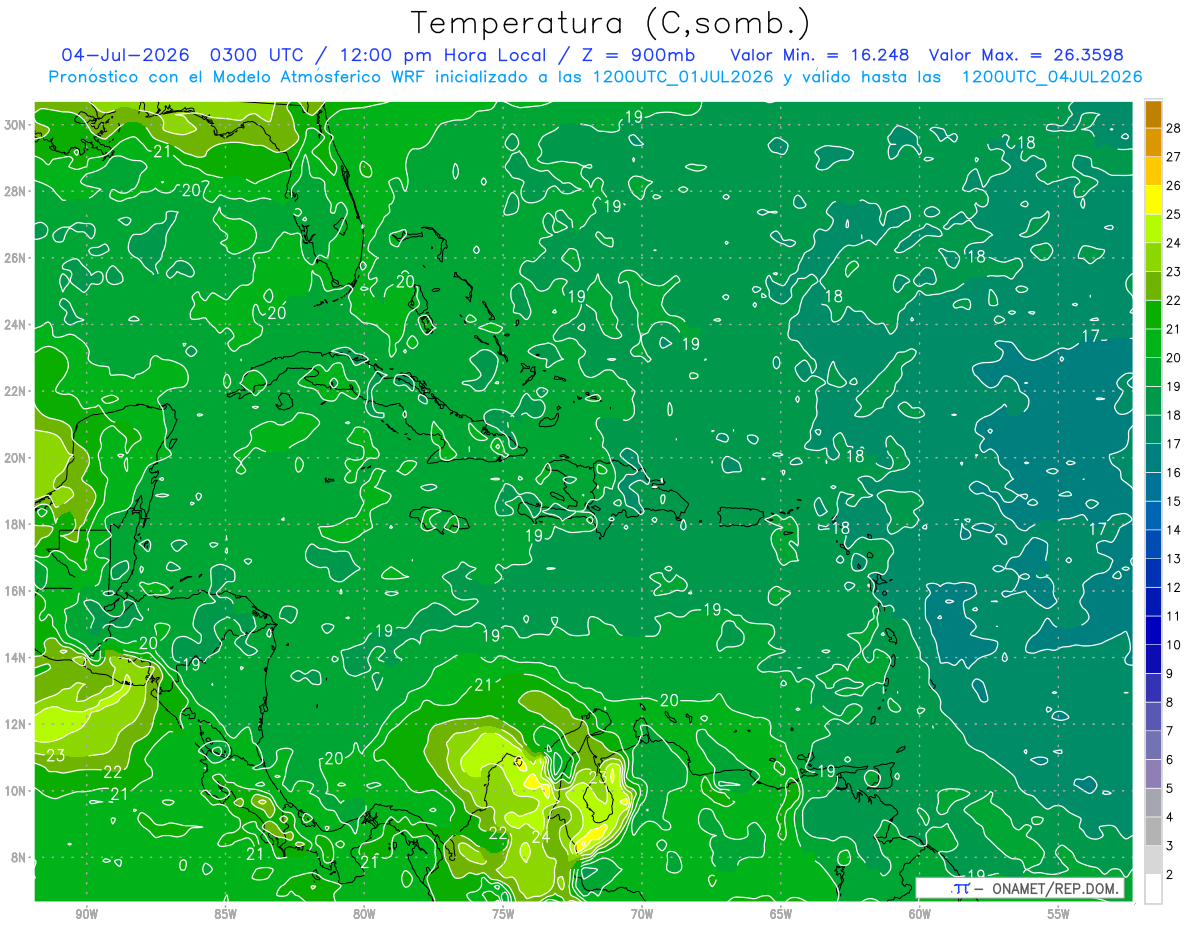Click the 65W longitude axis label
1200x927 pixels.
781,914
